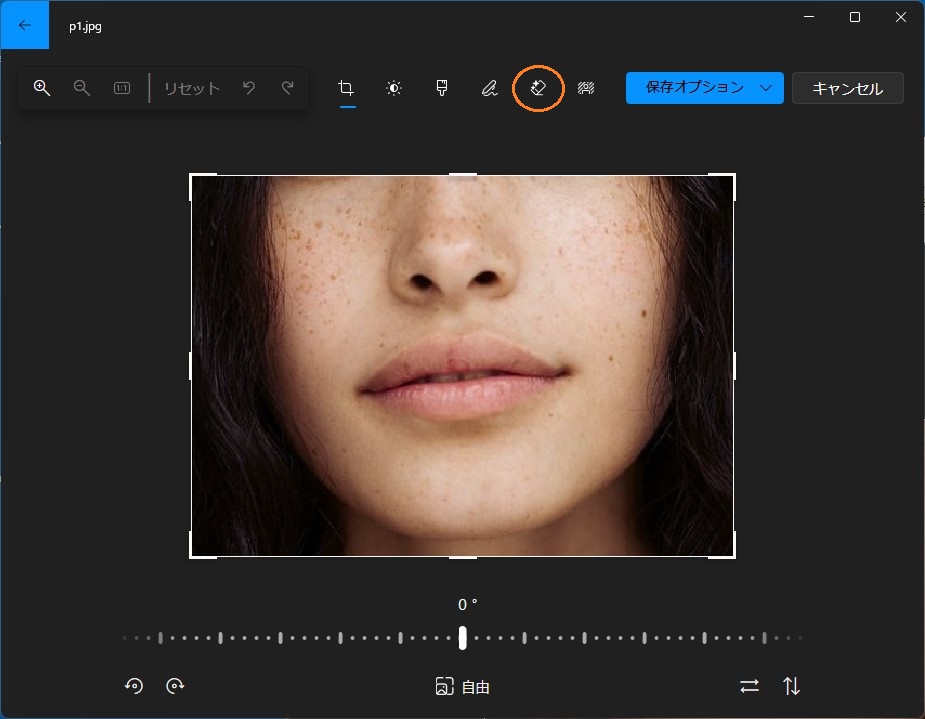Viewport: 925px width, 719px height.
Task: Undo the last edit
Action: [249, 88]
